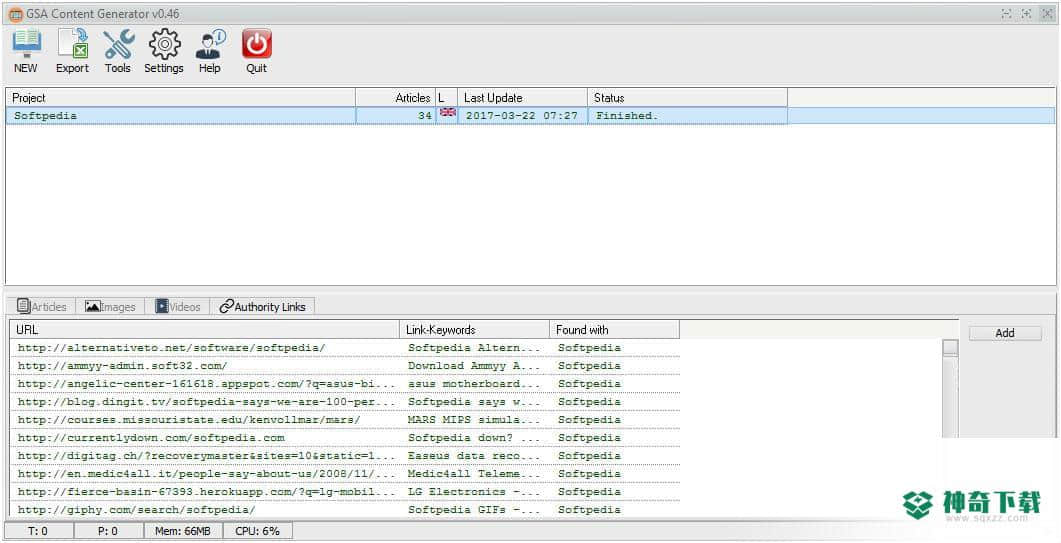Click the 'asus motherboard...' keyword cell
Viewport: 1061px width, 543px height.
pos(474,384)
